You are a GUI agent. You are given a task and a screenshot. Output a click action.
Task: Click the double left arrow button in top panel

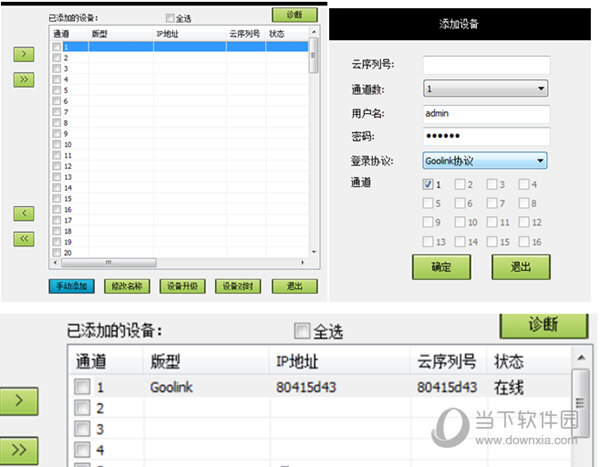(24, 239)
